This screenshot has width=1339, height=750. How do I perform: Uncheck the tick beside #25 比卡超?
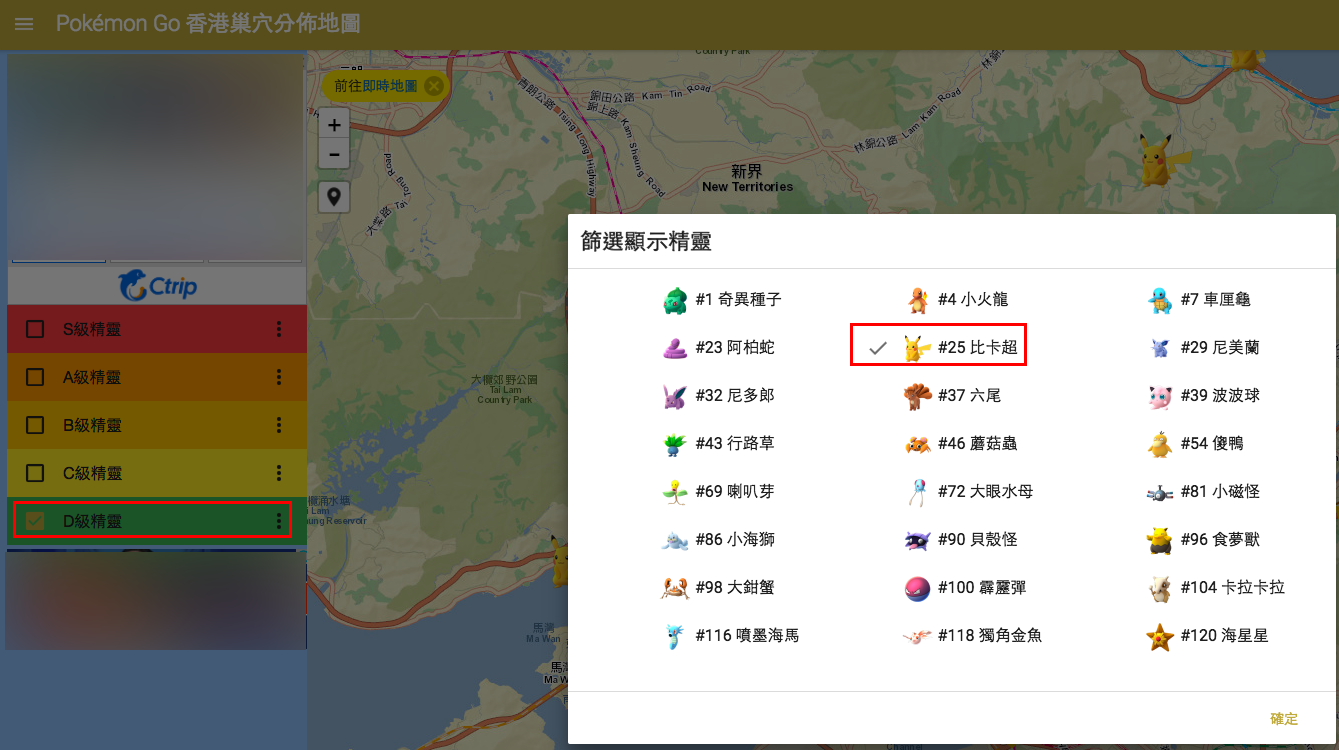pyautogui.click(x=878, y=348)
